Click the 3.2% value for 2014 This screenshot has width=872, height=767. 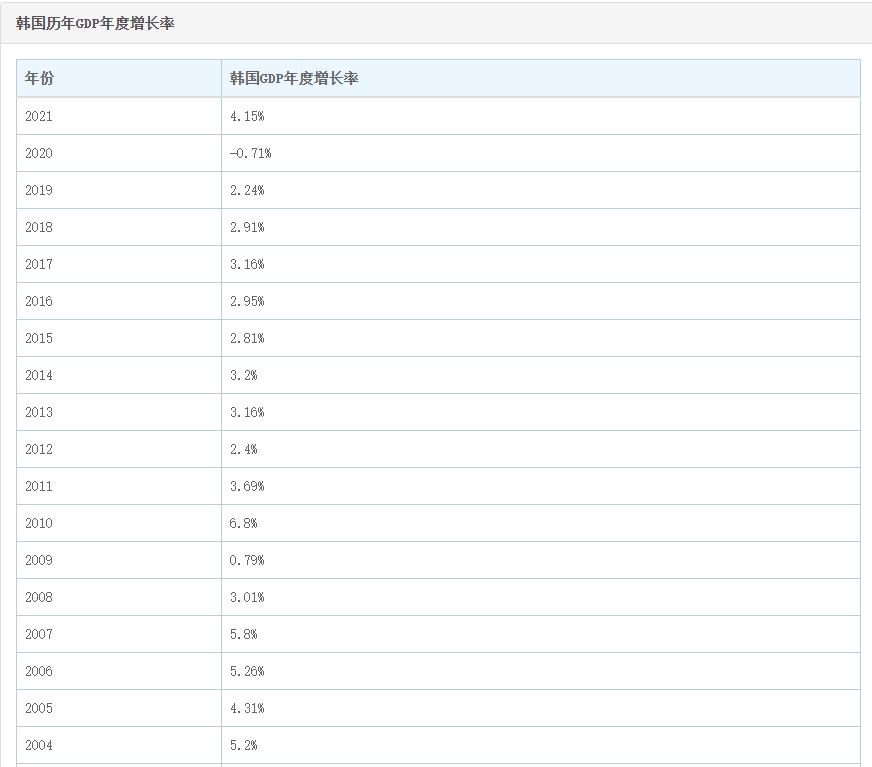[243, 375]
